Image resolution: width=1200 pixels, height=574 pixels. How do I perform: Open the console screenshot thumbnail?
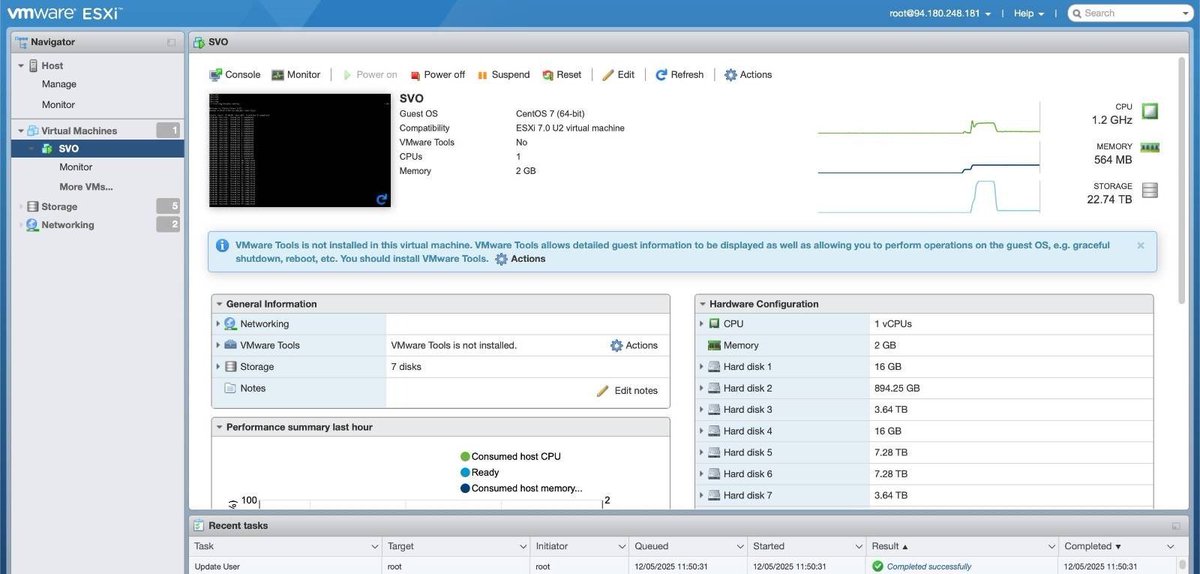pos(300,150)
